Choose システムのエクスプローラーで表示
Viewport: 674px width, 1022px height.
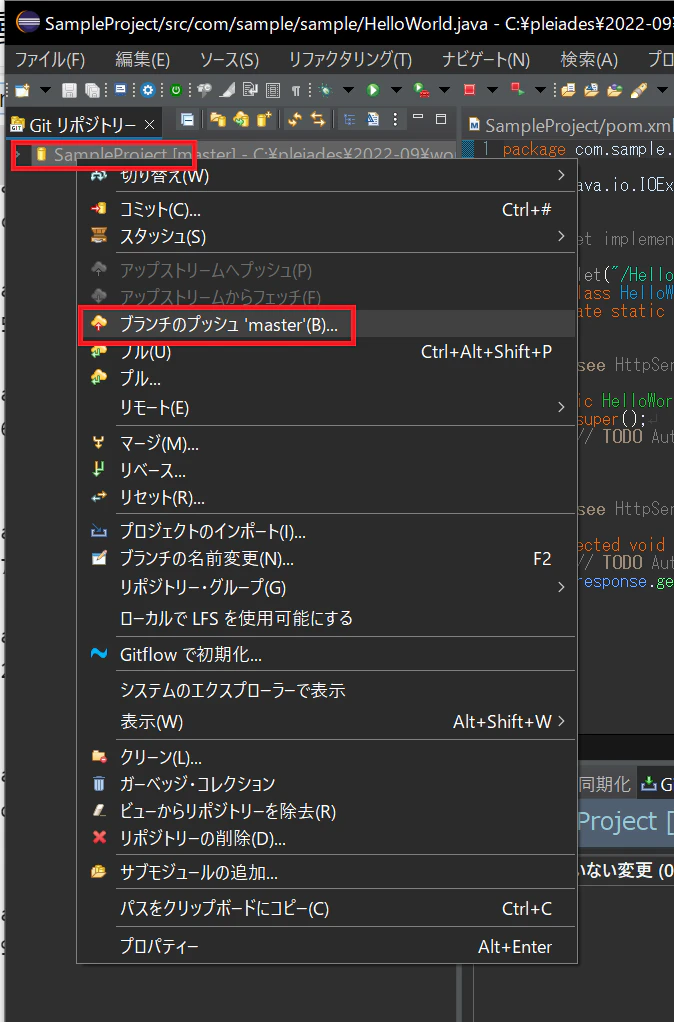(327, 690)
